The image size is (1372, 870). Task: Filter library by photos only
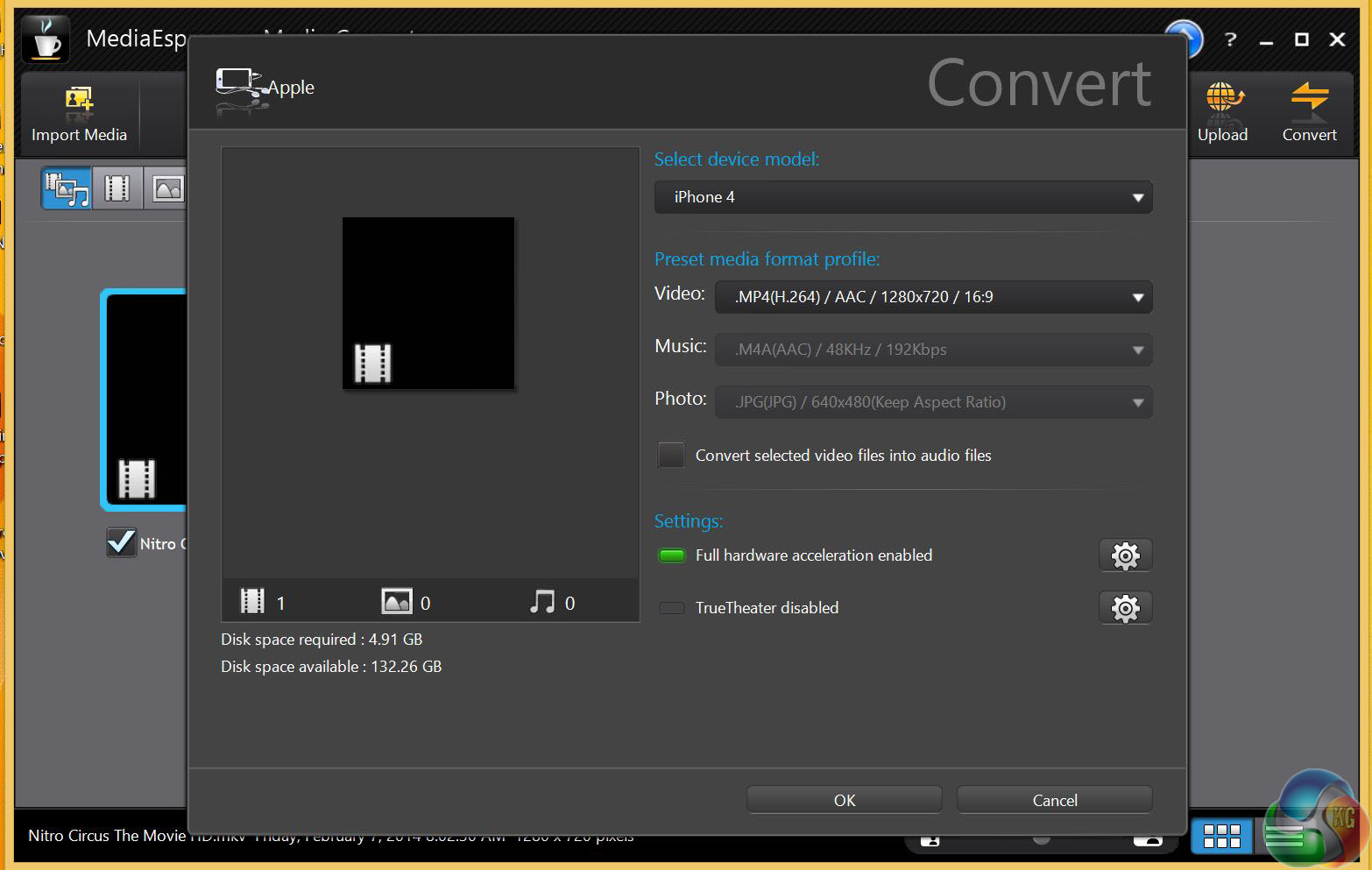pos(167,188)
